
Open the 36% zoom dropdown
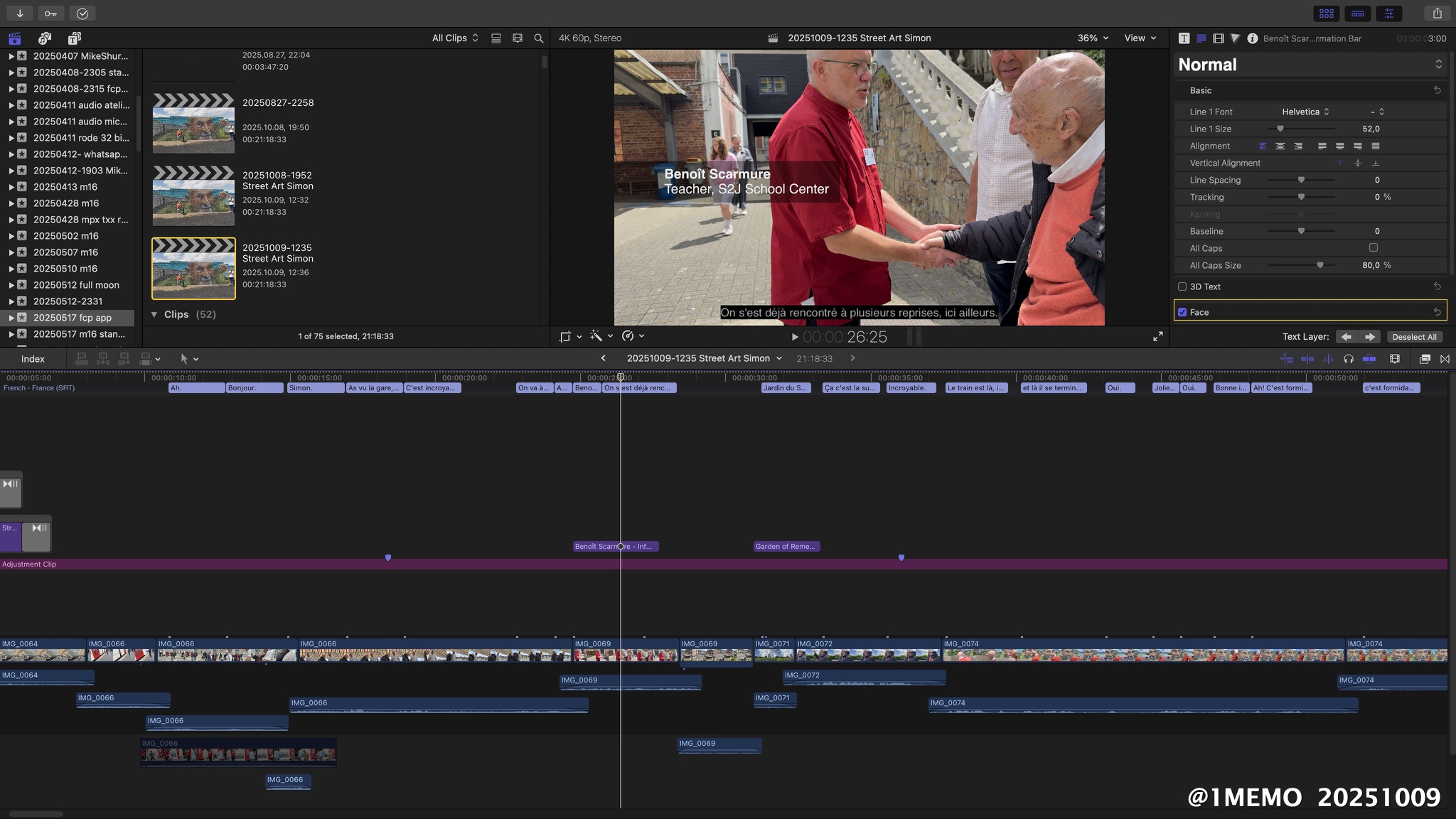pyautogui.click(x=1093, y=38)
